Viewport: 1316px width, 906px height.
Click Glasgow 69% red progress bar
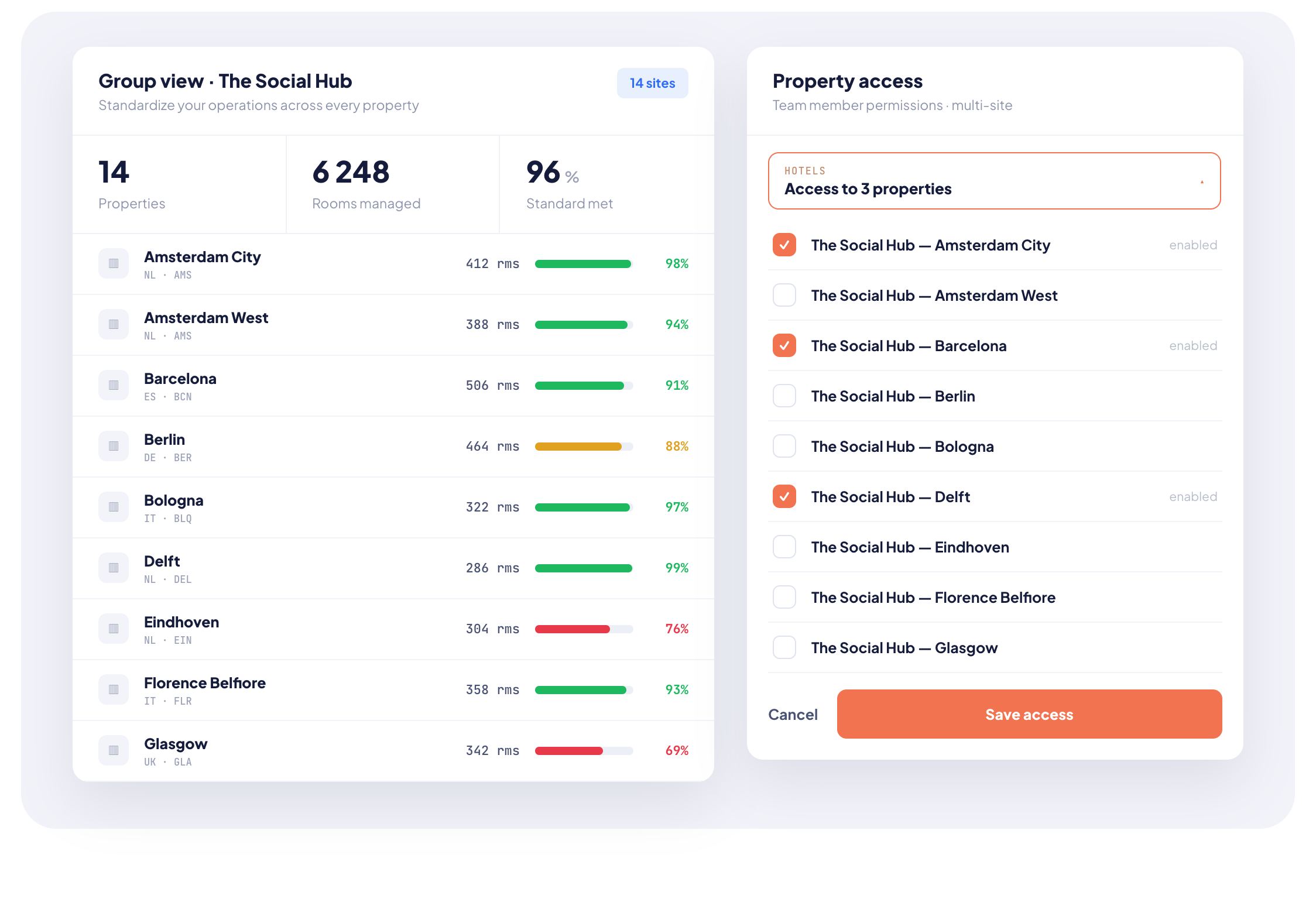[x=584, y=751]
